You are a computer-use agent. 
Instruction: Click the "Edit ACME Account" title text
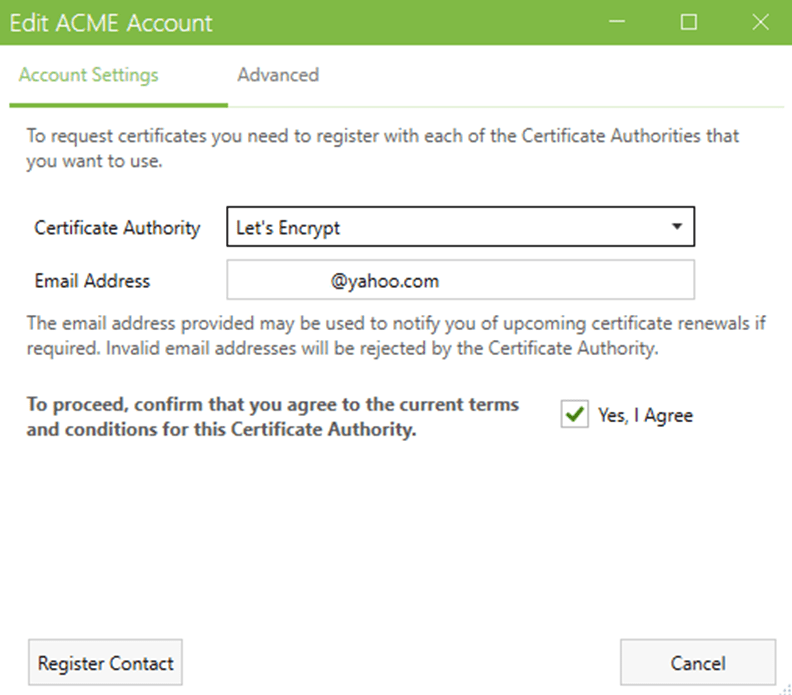[x=111, y=23]
